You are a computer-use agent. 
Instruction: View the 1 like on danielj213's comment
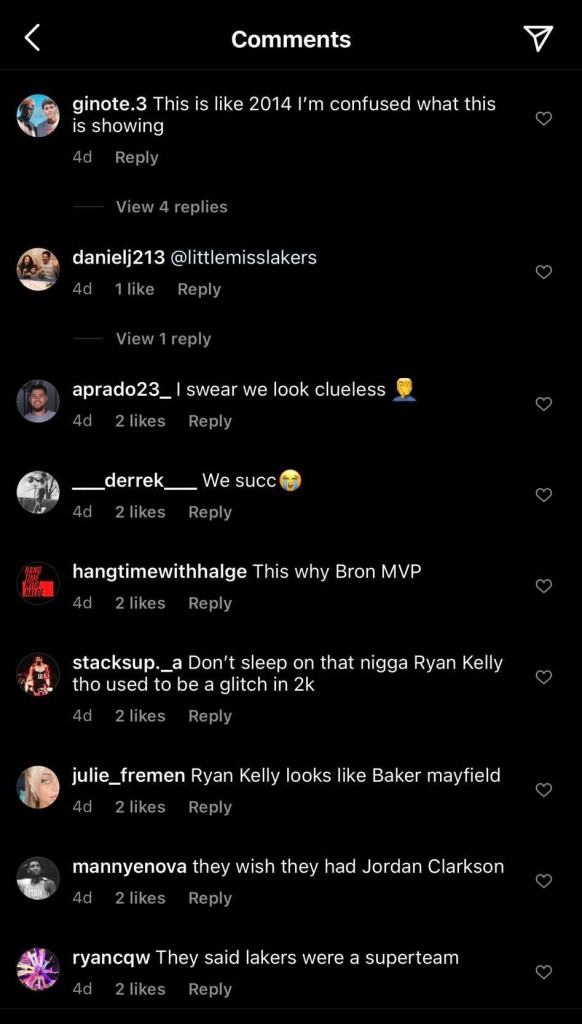[135, 289]
